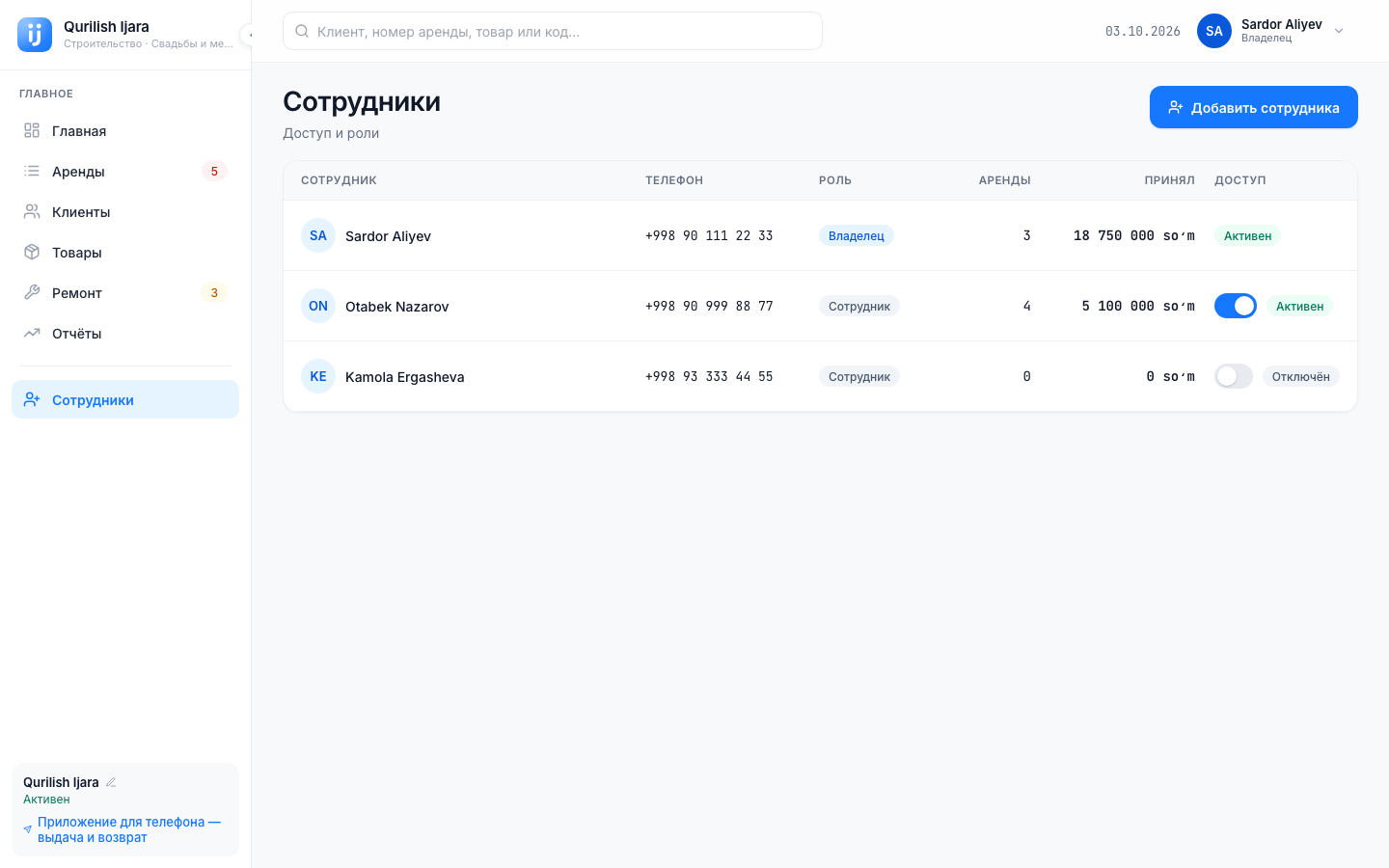Click the SA avatar in Sardor Aliyev's table row
The image size is (1389, 868).
coord(318,235)
